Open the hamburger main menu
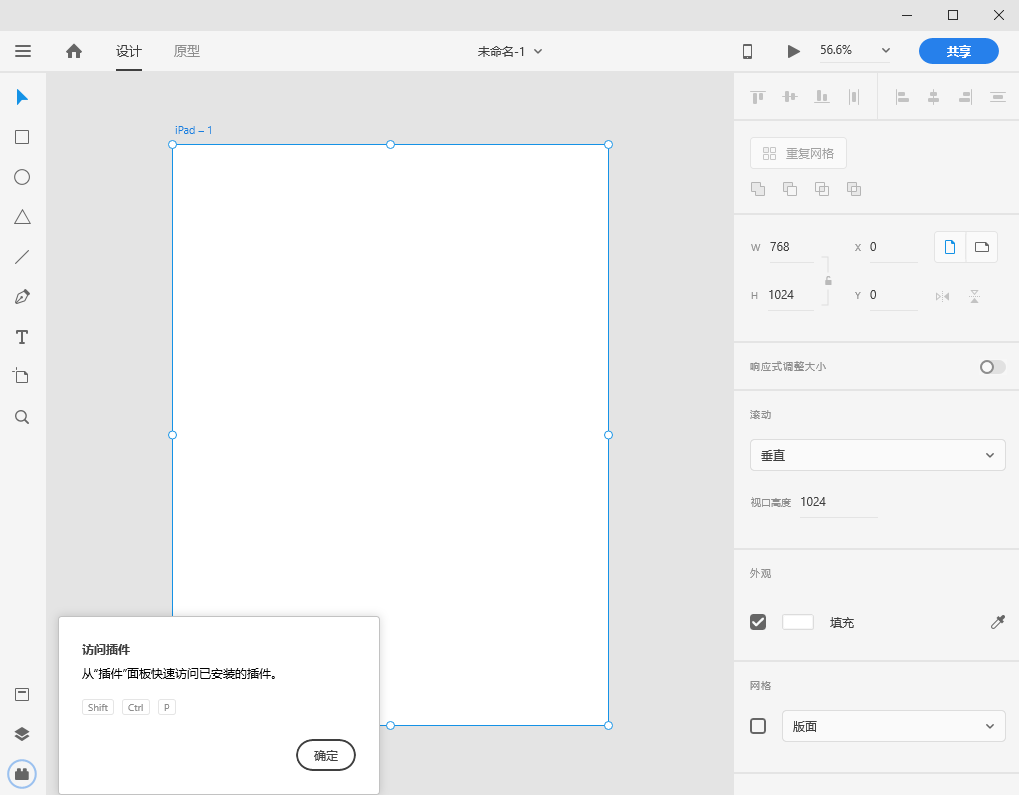This screenshot has height=795, width=1019. point(23,51)
